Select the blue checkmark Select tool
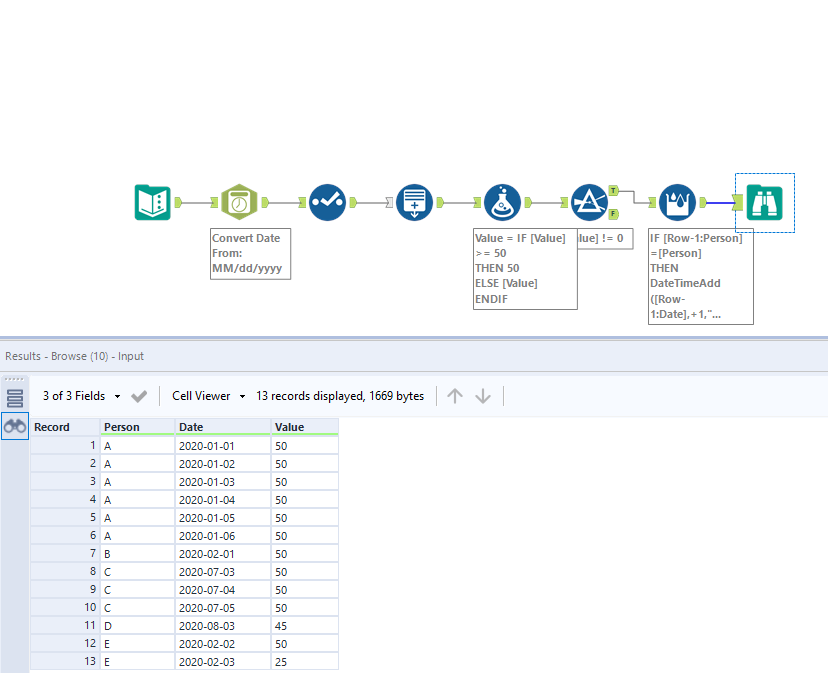This screenshot has width=828, height=673. pos(327,202)
